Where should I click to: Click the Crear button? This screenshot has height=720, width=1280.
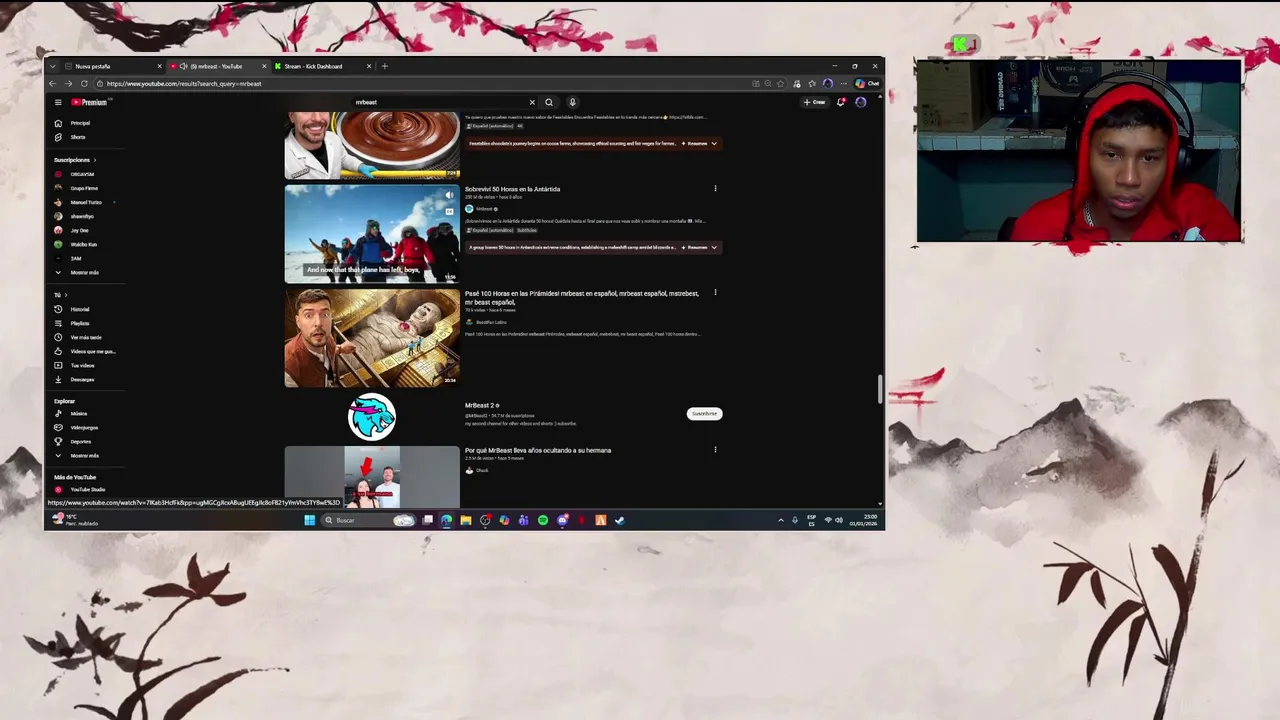[x=815, y=102]
